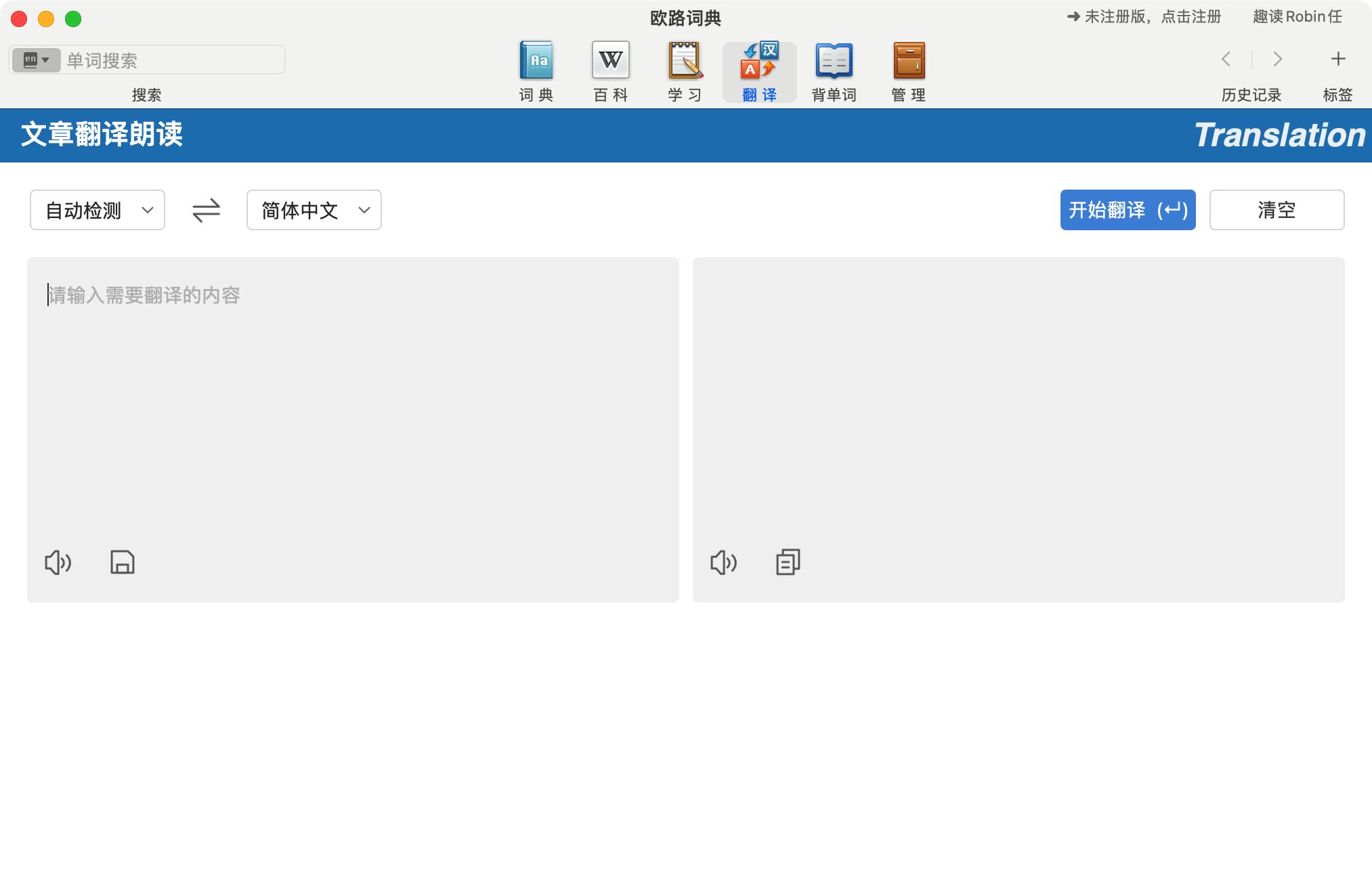This screenshot has height=887, width=1372.
Task: Play source text audio speaker icon
Action: coord(58,563)
